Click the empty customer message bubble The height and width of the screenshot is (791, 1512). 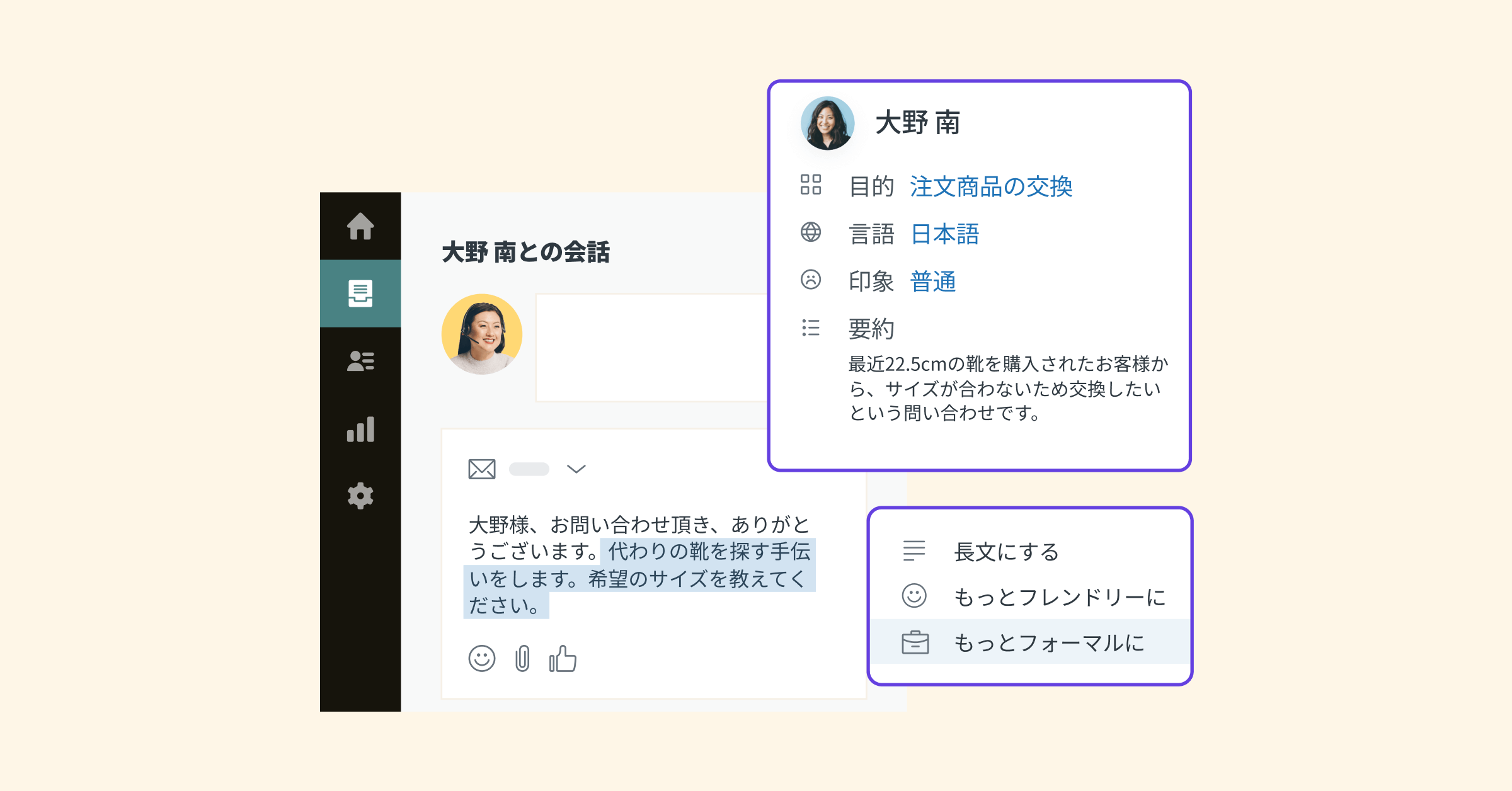click(x=652, y=347)
